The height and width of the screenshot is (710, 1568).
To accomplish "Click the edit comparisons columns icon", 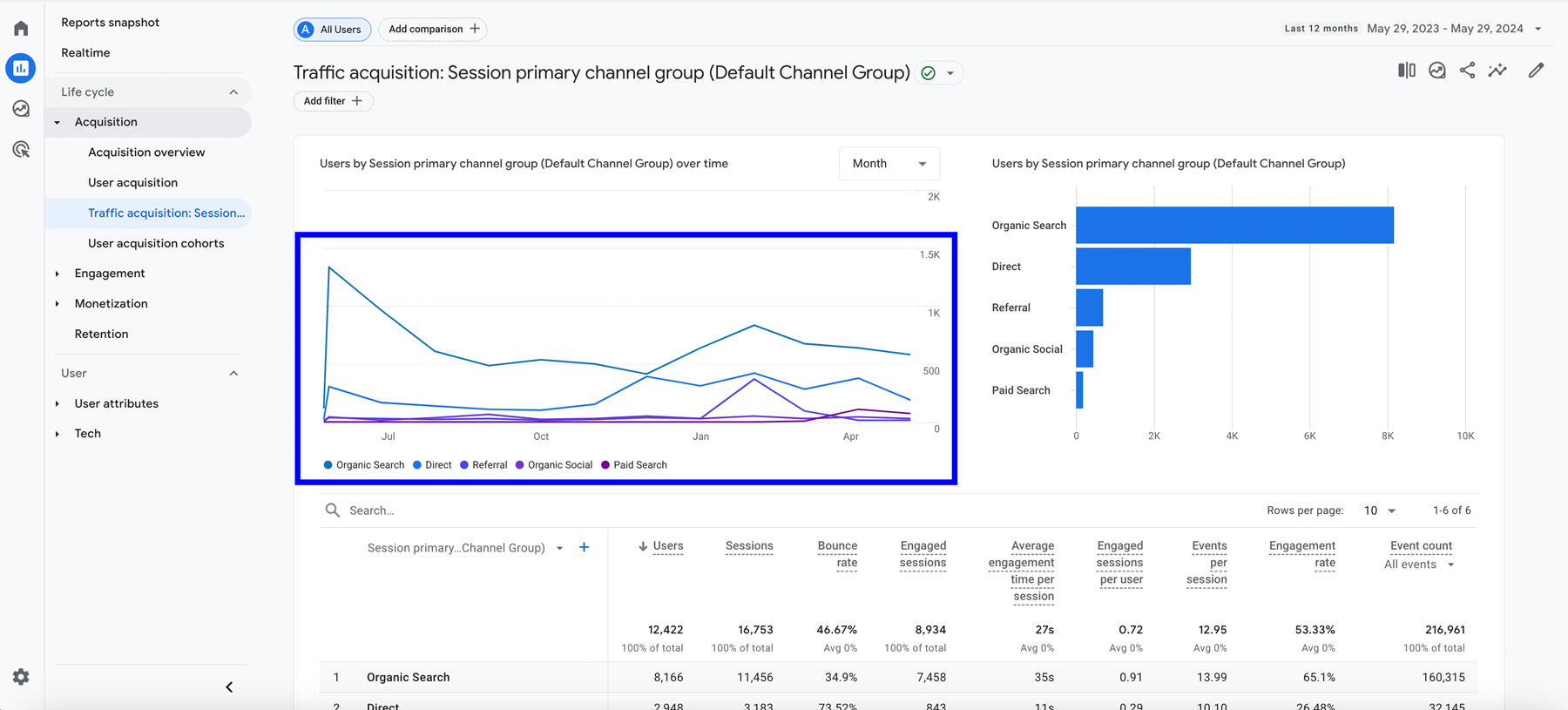I will (1407, 71).
